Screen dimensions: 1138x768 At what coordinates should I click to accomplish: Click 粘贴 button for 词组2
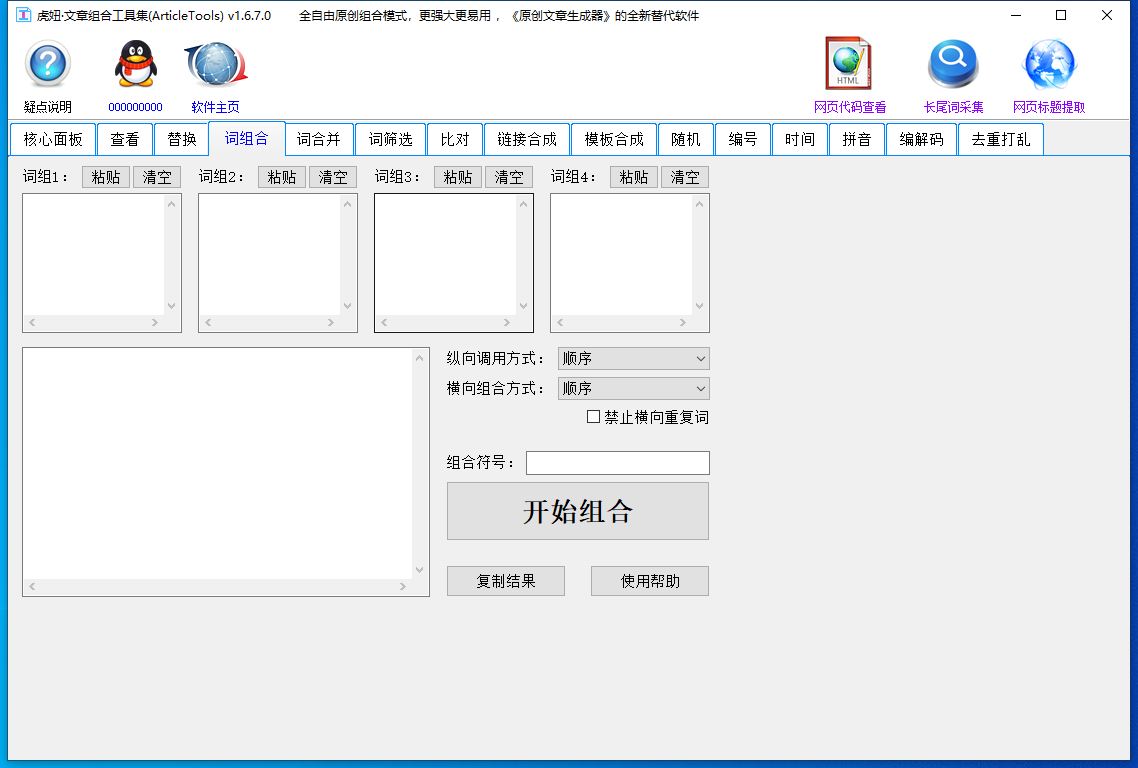click(x=282, y=177)
